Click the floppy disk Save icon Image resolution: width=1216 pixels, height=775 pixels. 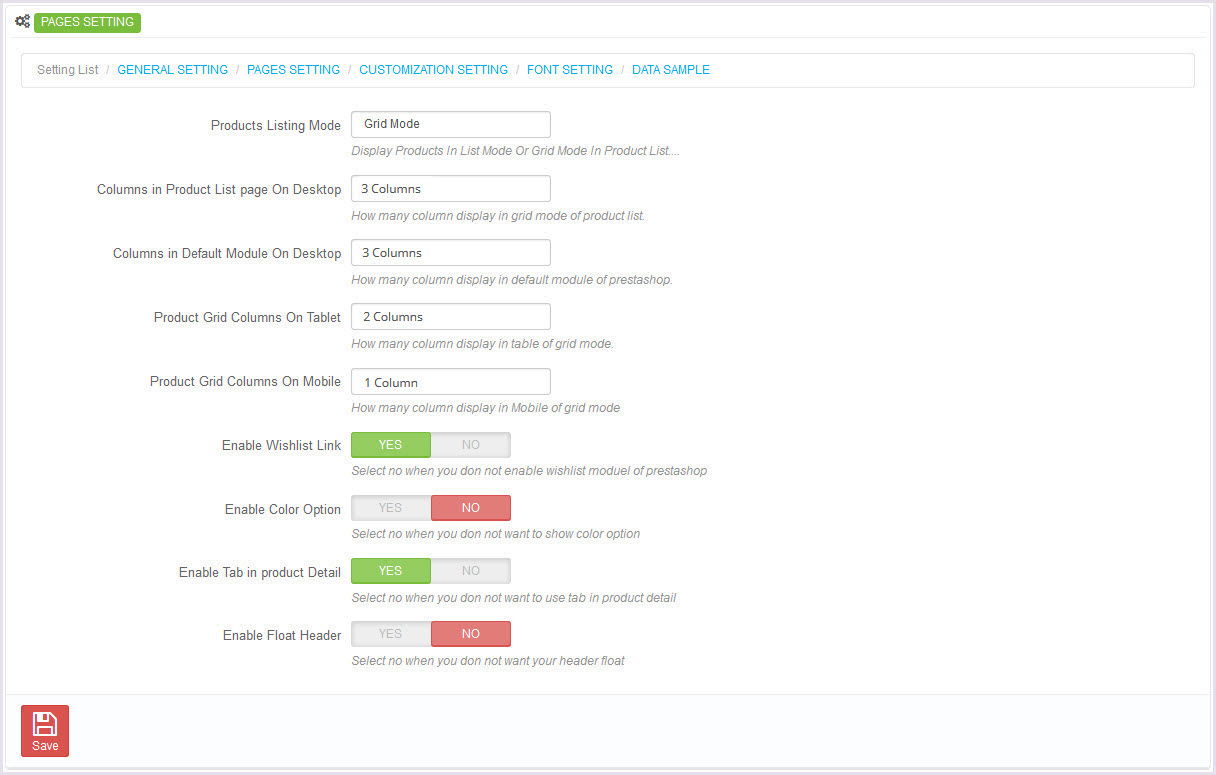pos(45,724)
